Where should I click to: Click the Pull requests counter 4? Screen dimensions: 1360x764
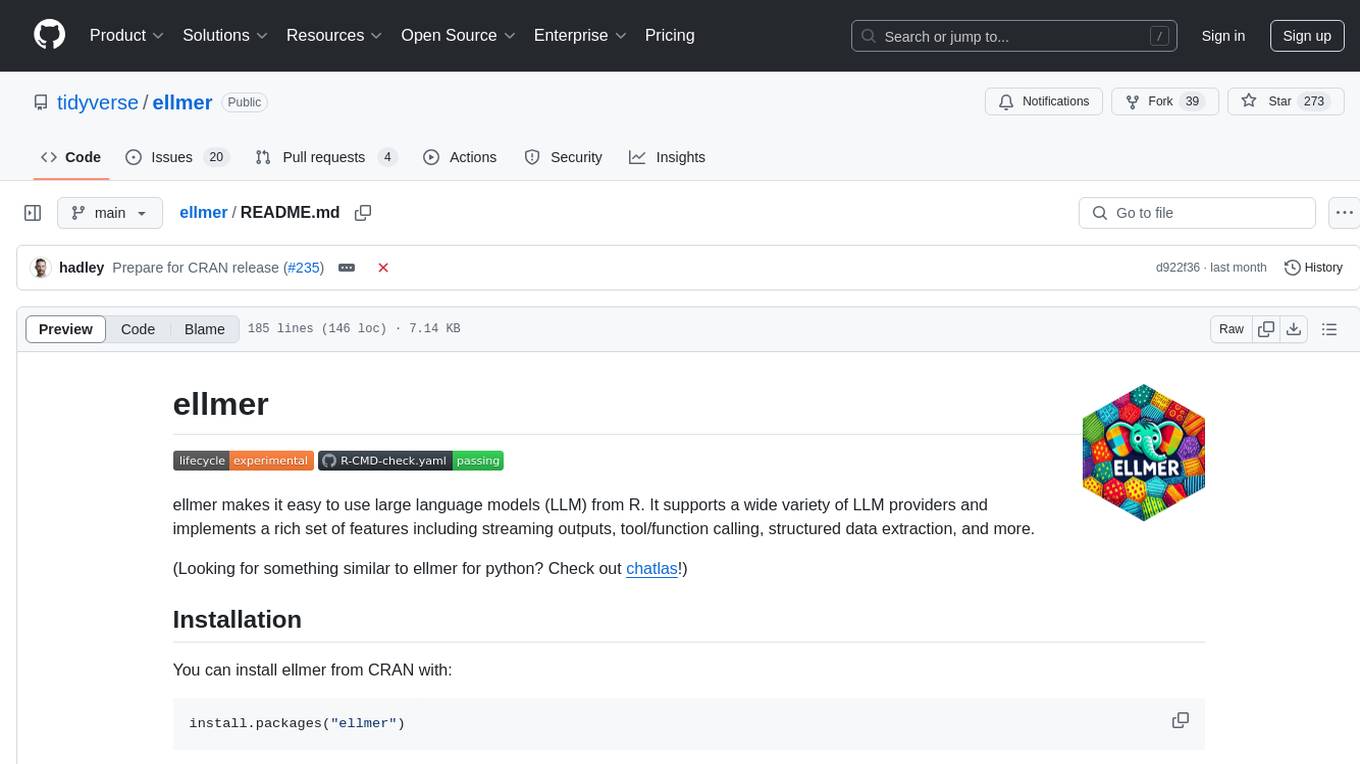[388, 157]
